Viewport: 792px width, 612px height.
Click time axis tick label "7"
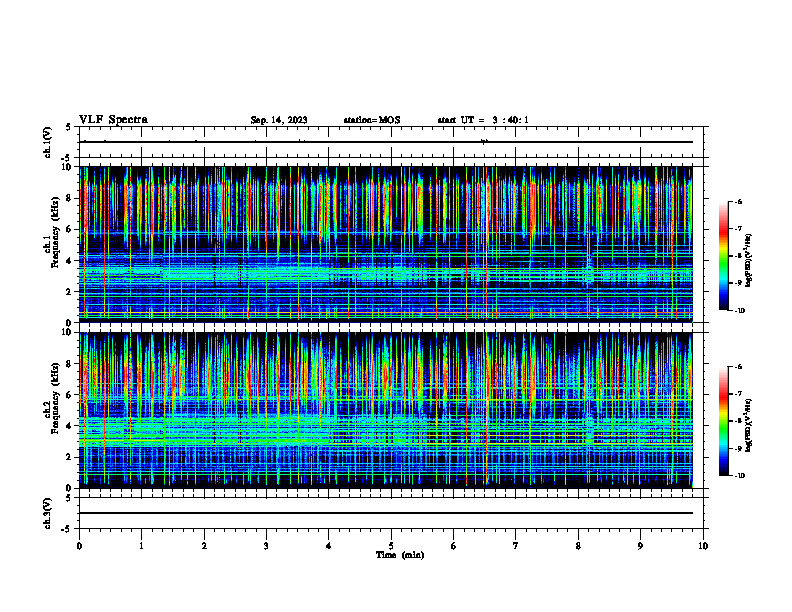tap(516, 546)
